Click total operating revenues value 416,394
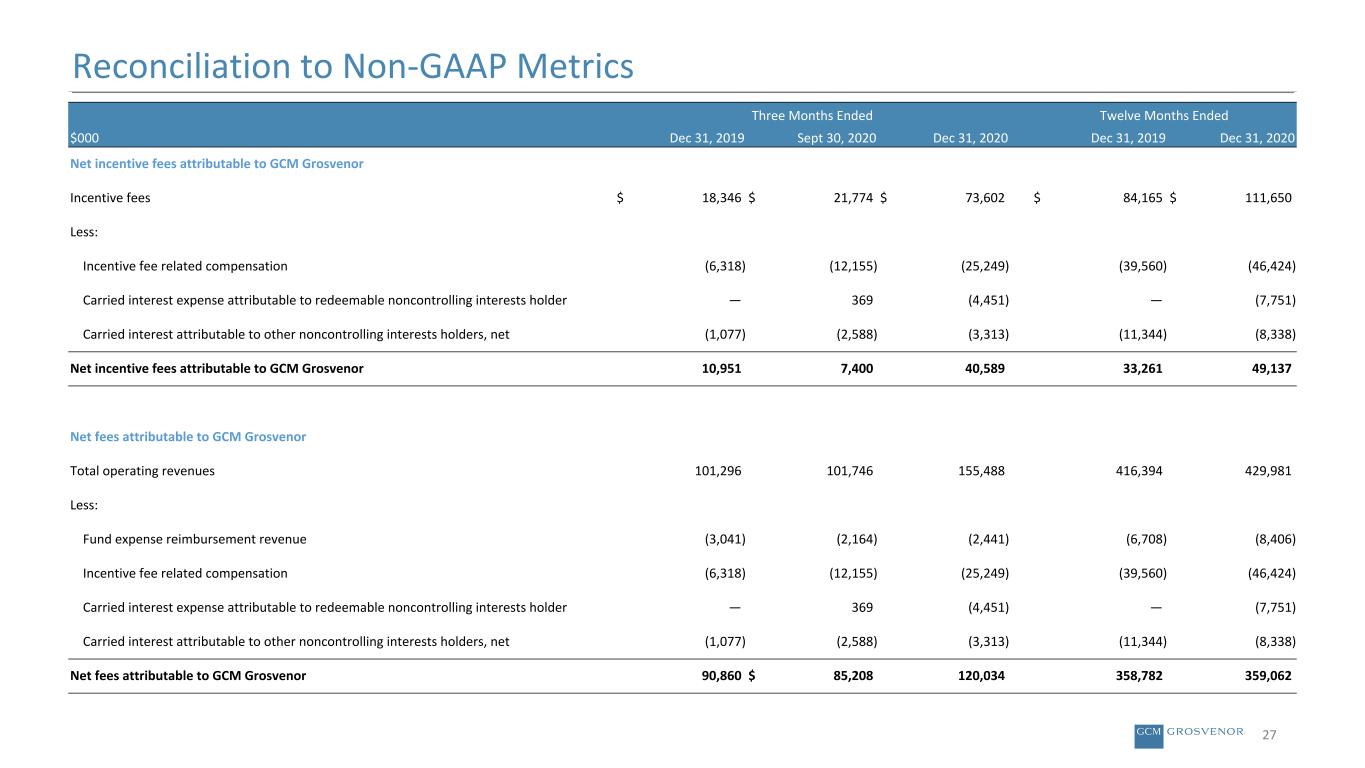Image resolution: width=1365 pixels, height=768 pixels. [x=1141, y=471]
